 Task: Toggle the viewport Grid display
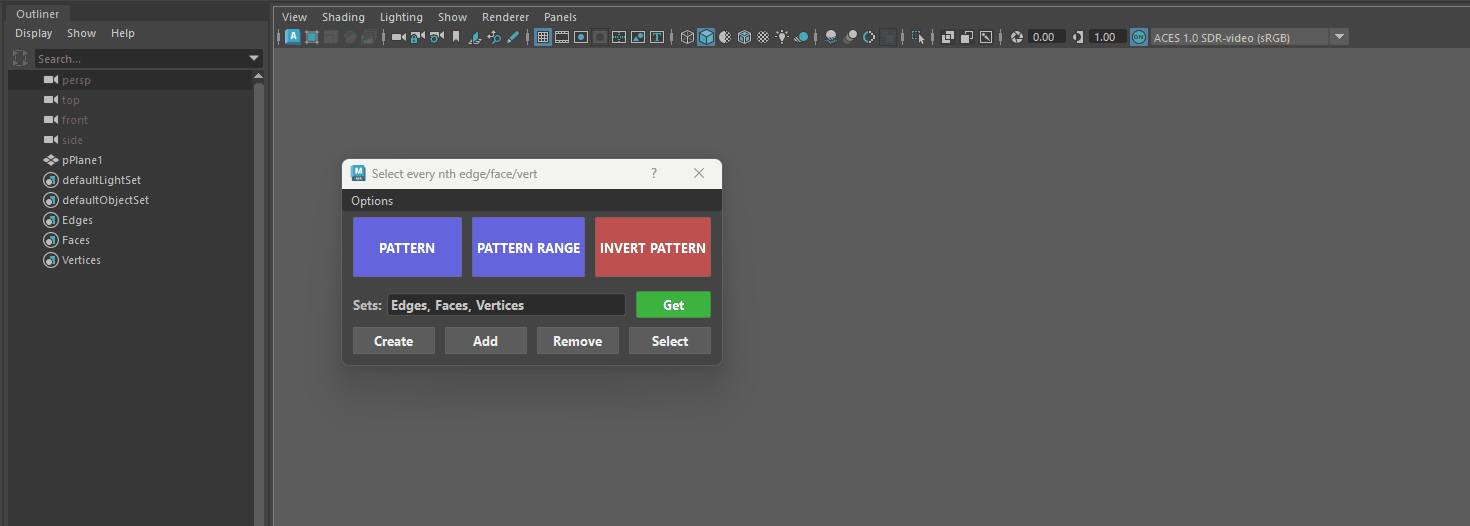click(x=543, y=37)
